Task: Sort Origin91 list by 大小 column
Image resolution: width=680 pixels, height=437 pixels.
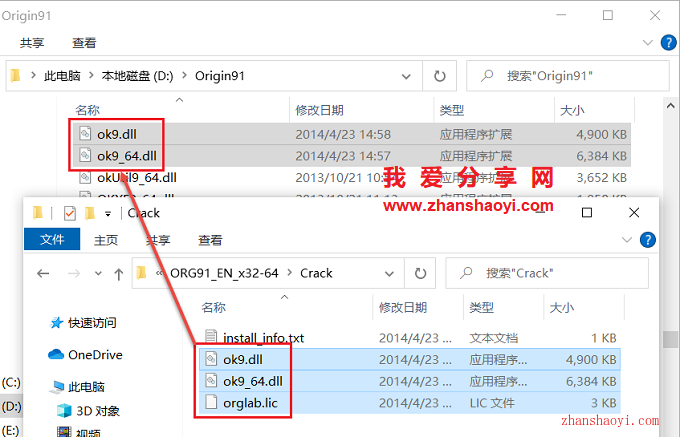Action: (x=572, y=110)
